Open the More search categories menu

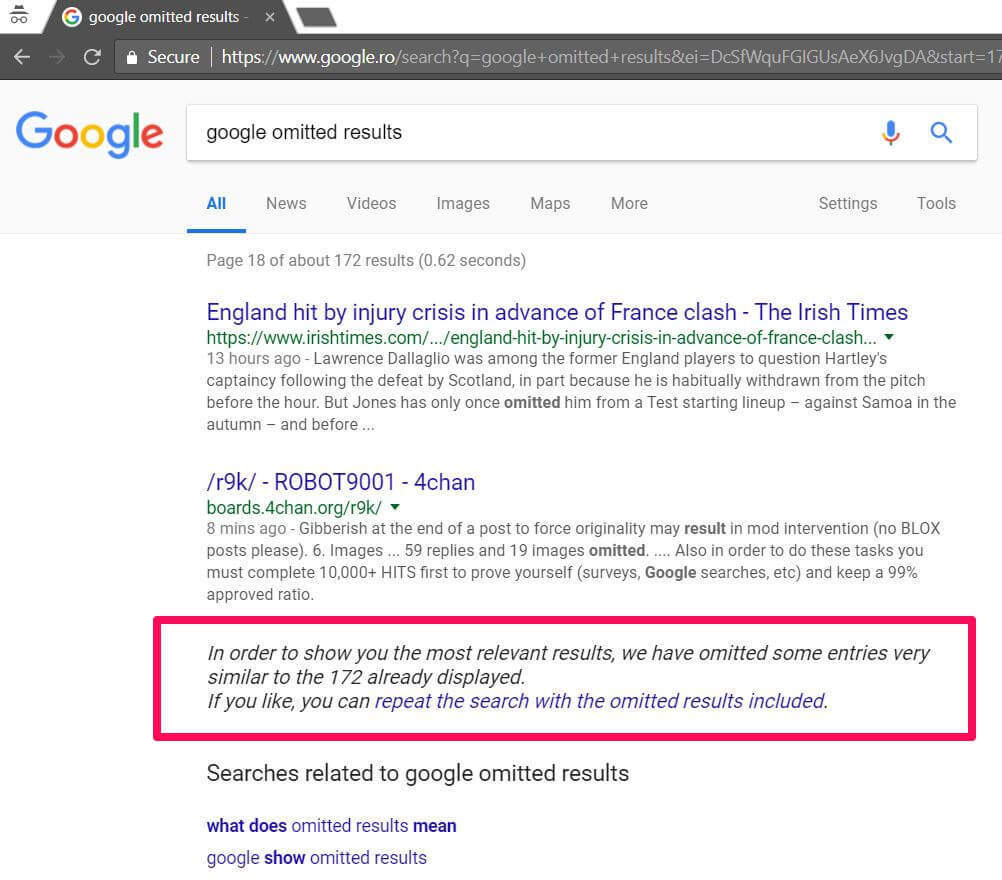pos(629,203)
